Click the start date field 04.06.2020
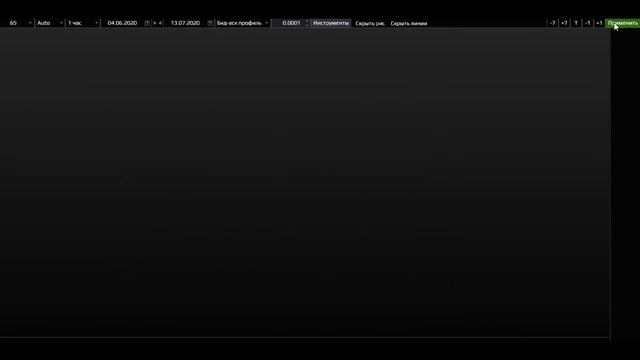Image resolution: width=640 pixels, height=360 pixels. pos(122,23)
